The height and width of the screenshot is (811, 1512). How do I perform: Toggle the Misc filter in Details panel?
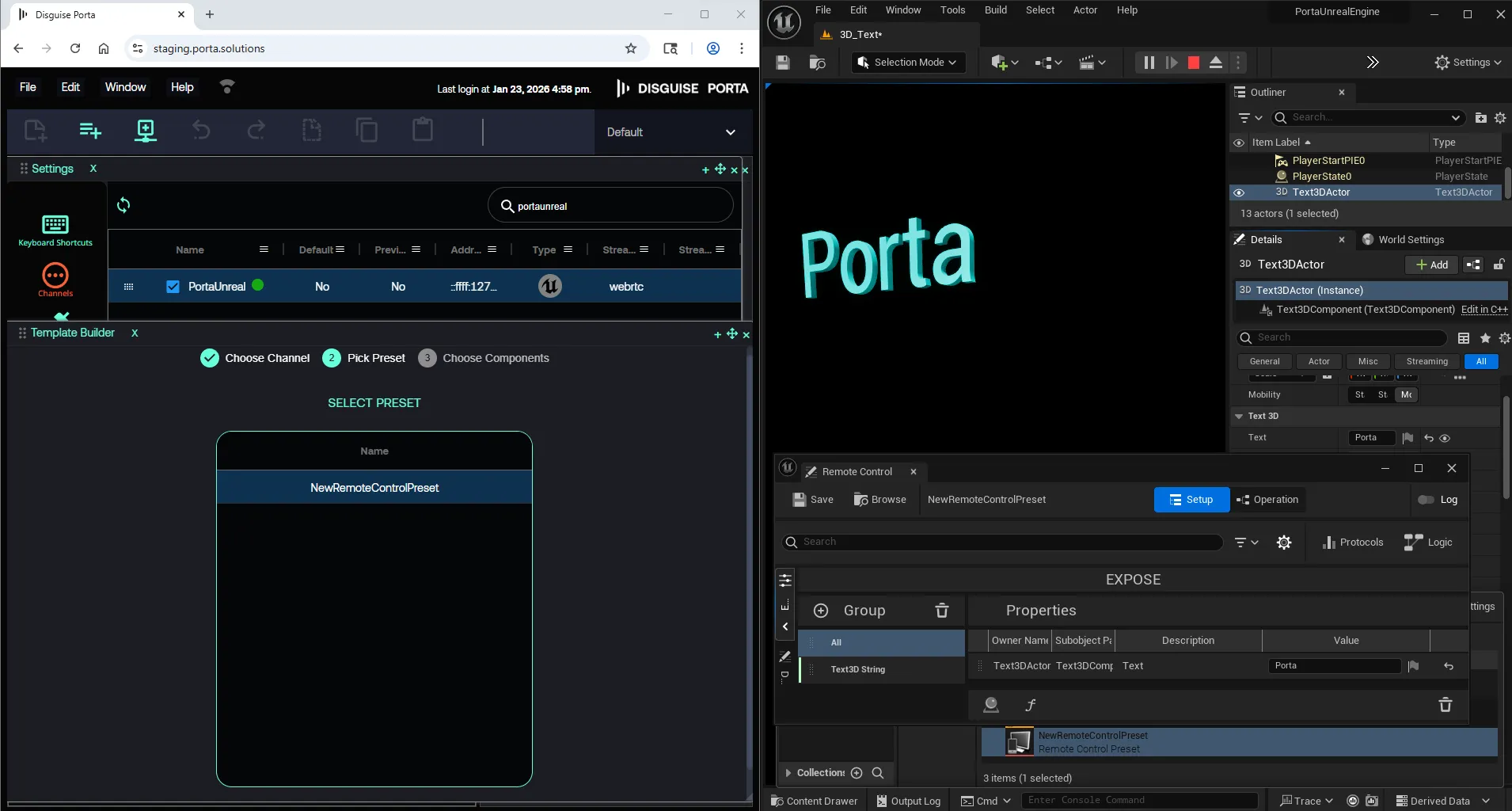click(1367, 361)
